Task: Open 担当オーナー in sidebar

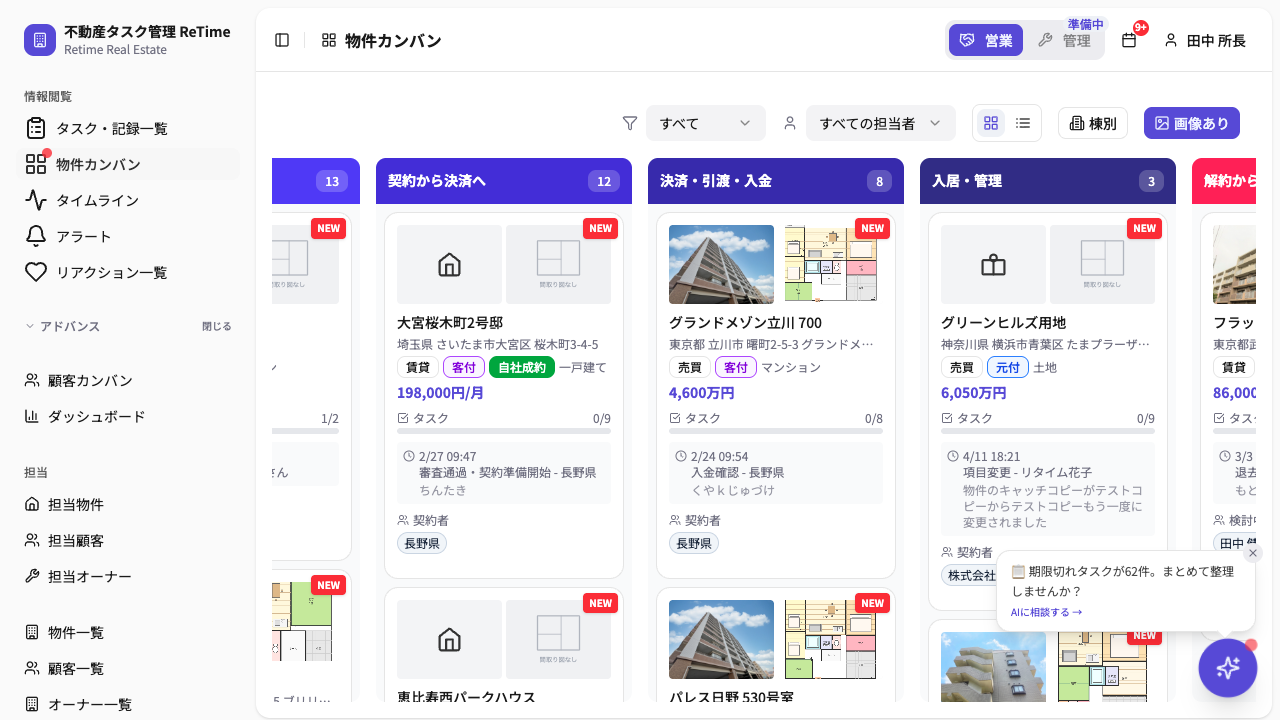Action: pyautogui.click(x=128, y=576)
